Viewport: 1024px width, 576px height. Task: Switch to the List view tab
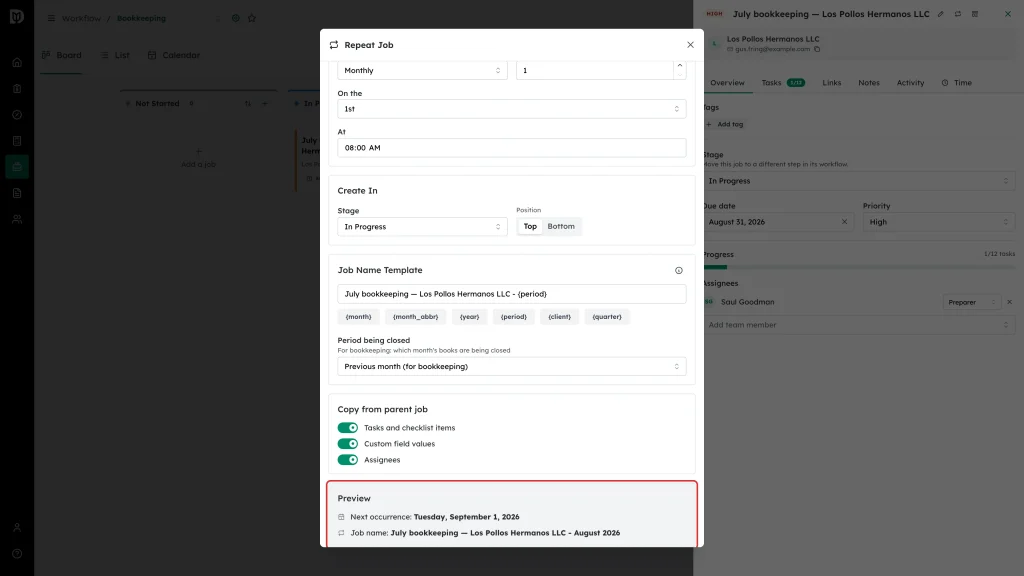click(x=115, y=56)
